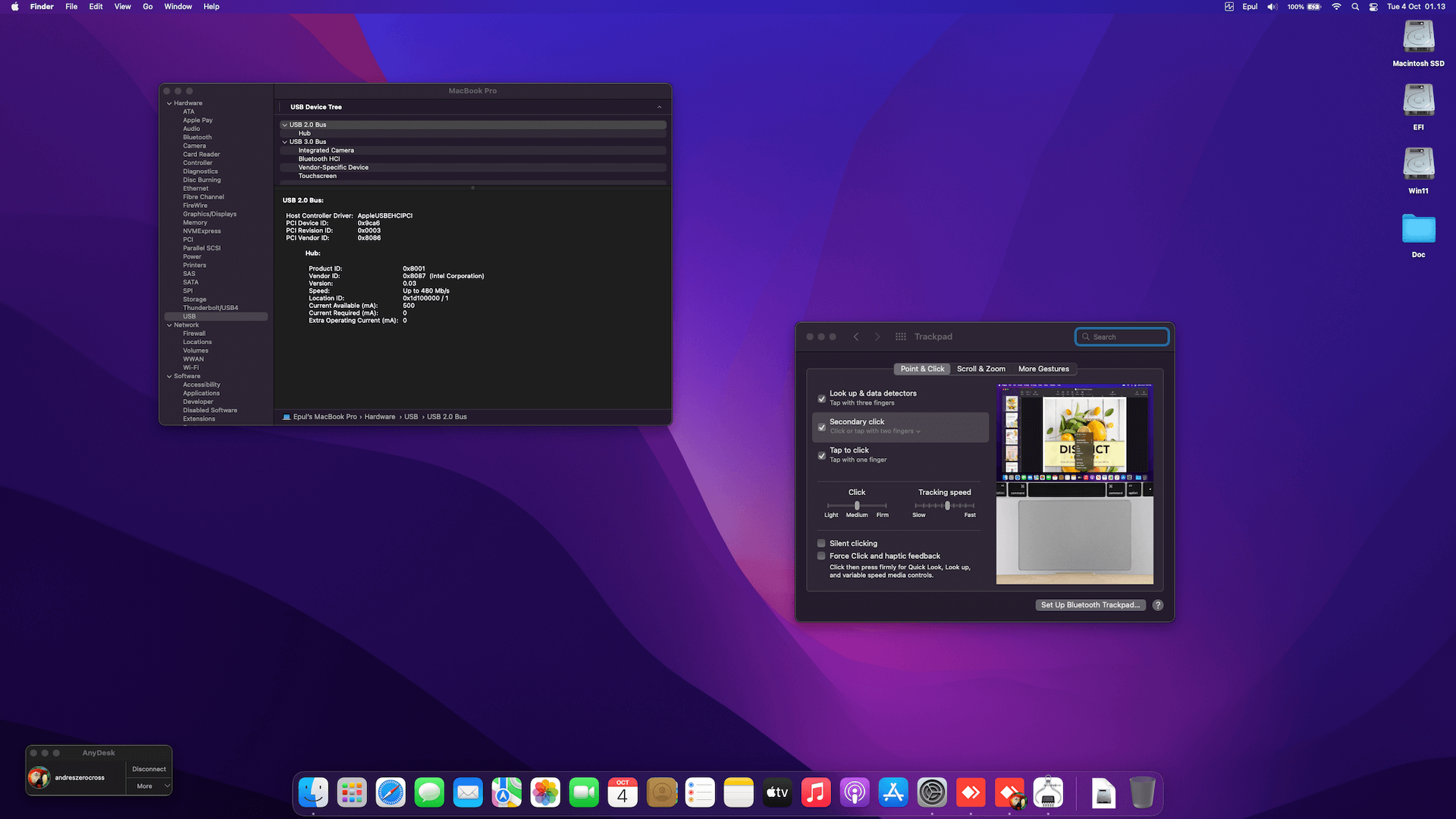Focus the Search field in Trackpad window
Viewport: 1456px width, 819px height.
(1122, 337)
